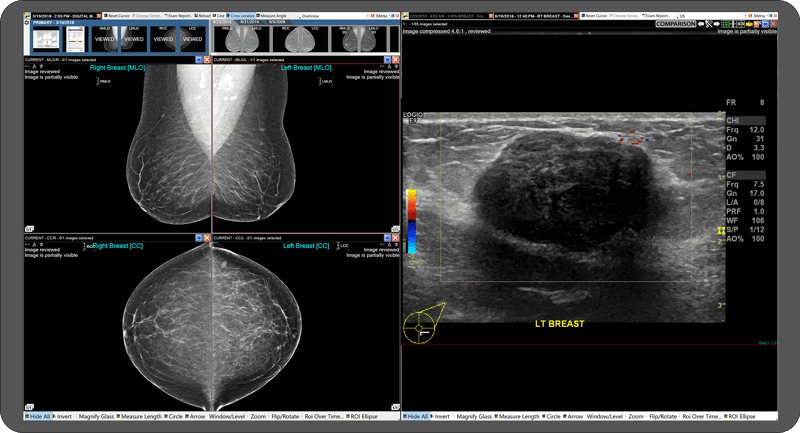Click the ultrasound color flow scale bar
Screen dimensions: 800x433
pos(411,221)
